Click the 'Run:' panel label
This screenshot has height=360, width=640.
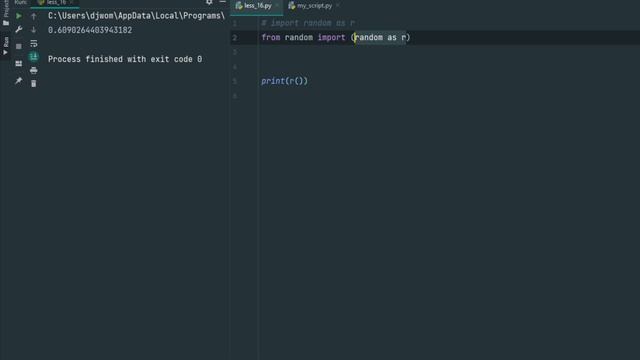click(20, 2)
